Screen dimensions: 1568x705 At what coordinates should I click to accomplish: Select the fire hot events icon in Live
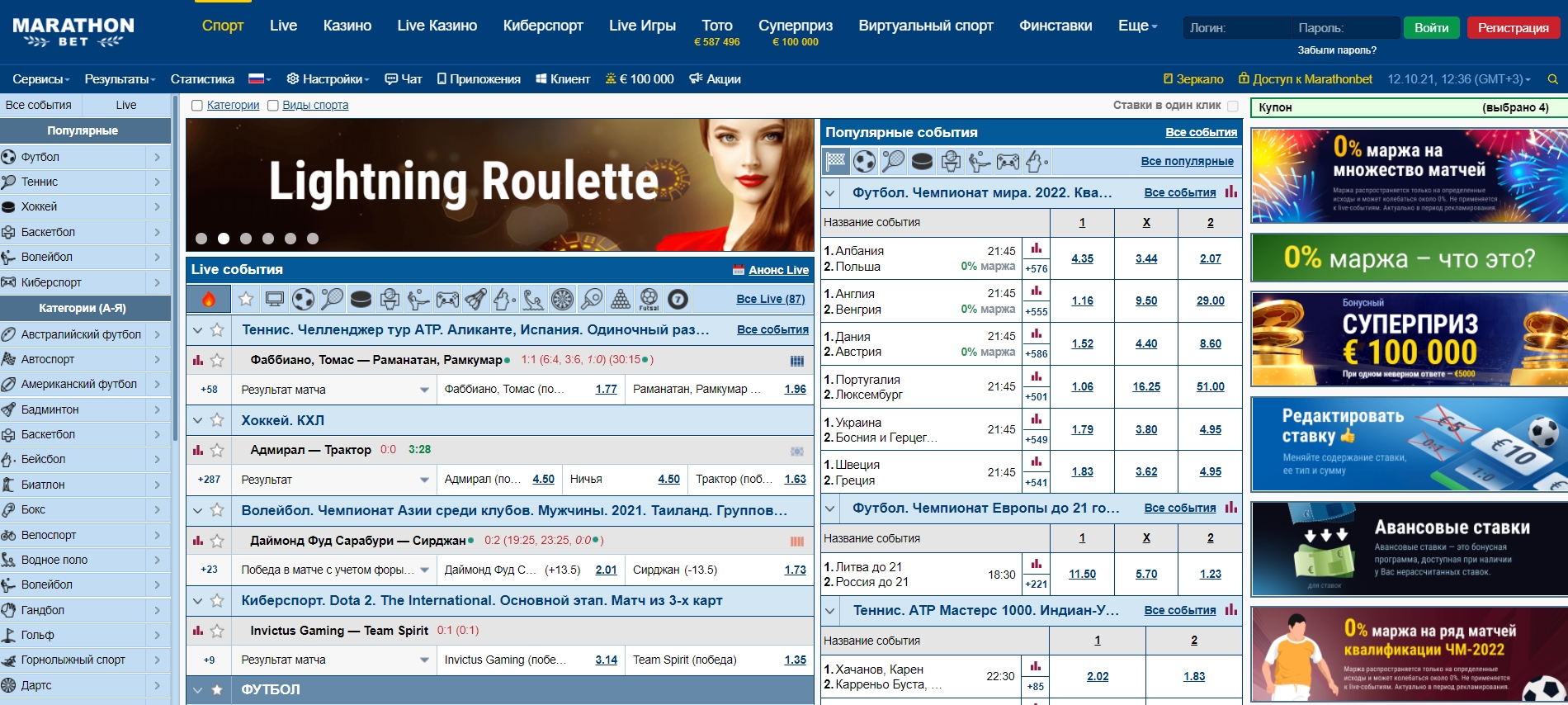point(209,299)
